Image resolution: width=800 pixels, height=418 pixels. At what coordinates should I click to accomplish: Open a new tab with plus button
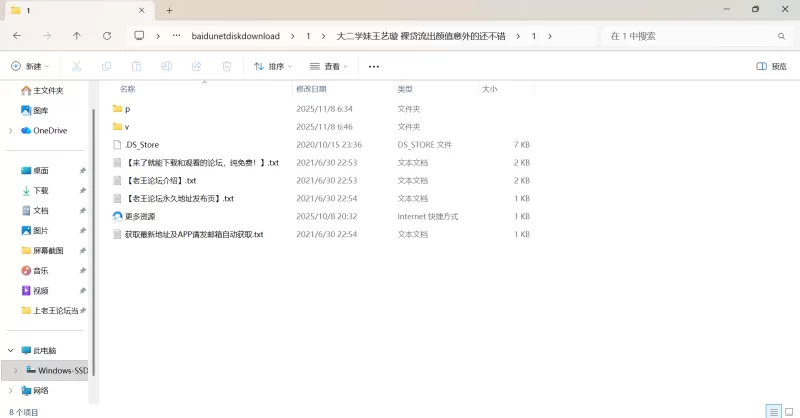click(169, 10)
